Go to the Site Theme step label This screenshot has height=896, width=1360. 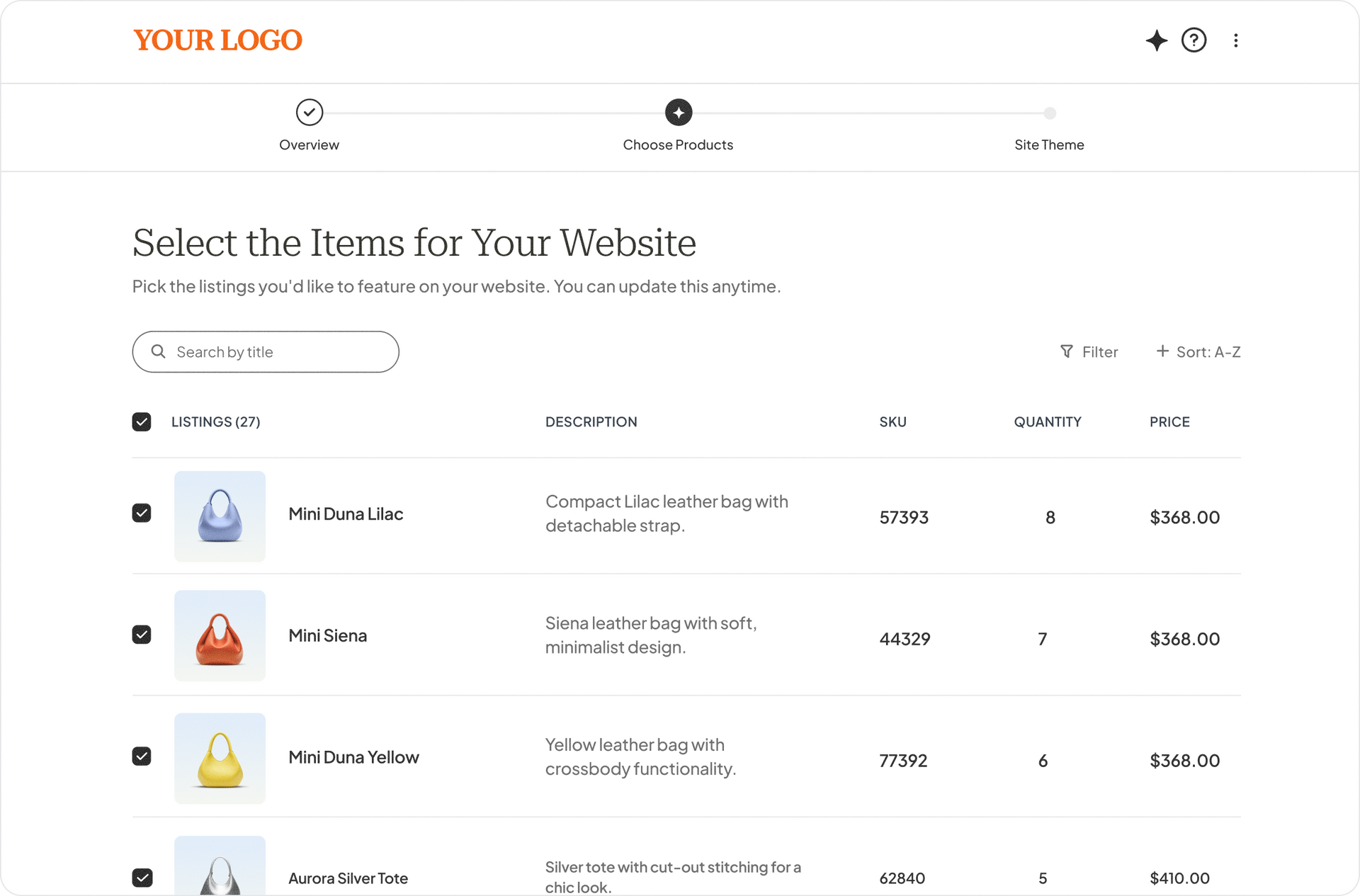coord(1049,145)
